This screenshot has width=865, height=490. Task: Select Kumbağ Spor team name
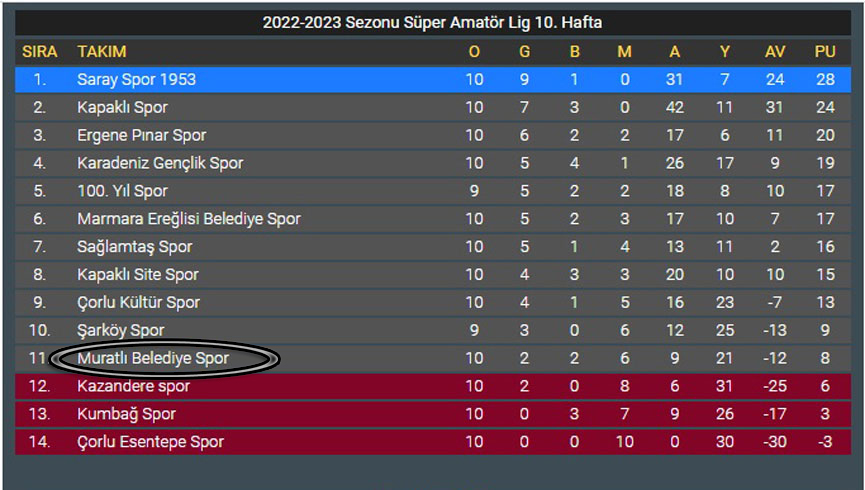coord(126,414)
